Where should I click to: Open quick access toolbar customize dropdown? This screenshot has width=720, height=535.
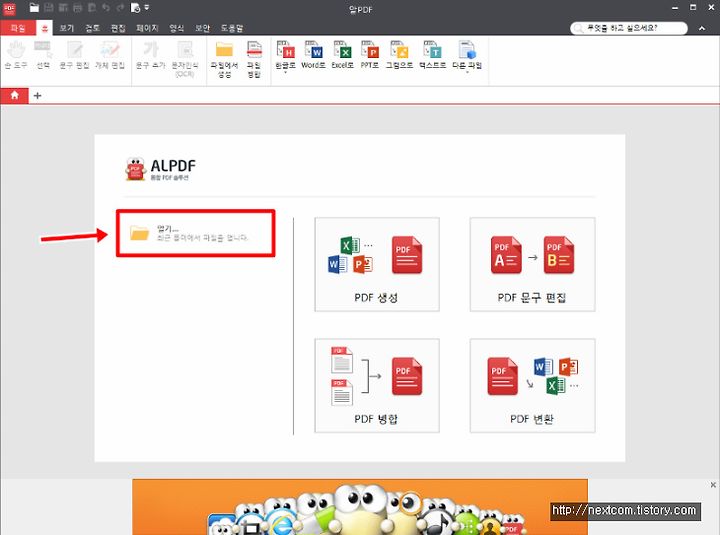click(x=146, y=7)
